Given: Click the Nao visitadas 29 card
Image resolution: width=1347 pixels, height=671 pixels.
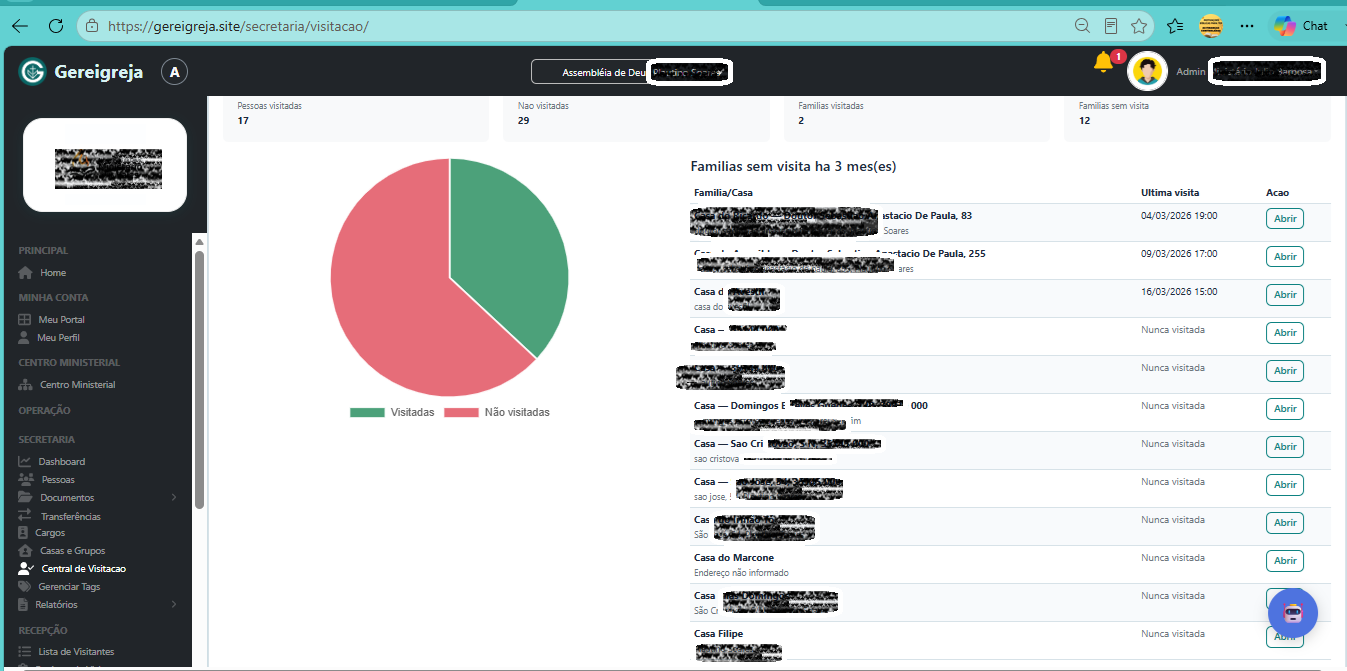Looking at the screenshot, I should tap(636, 117).
